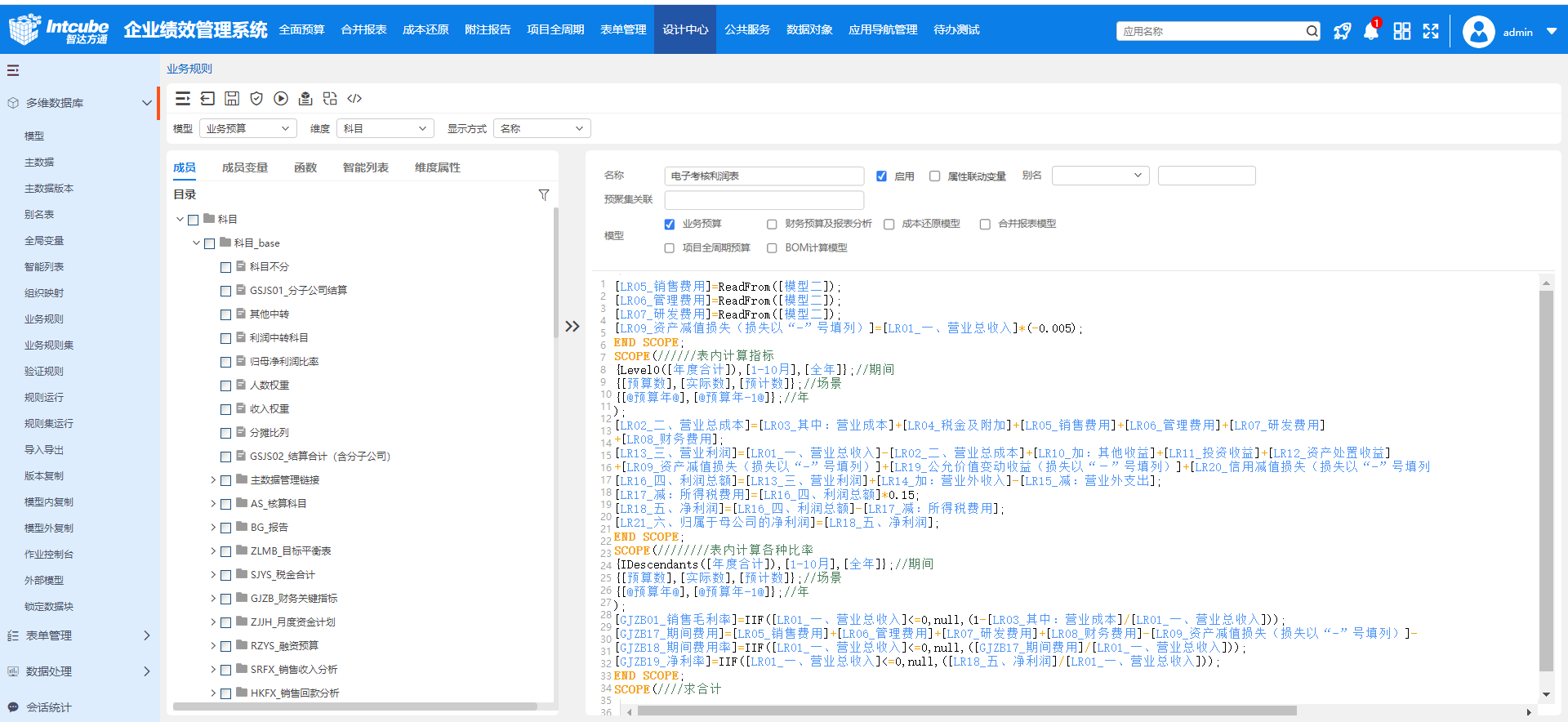Screen dimensions: 1568x722
Task: Open the 合并报表 top menu
Action: [363, 30]
